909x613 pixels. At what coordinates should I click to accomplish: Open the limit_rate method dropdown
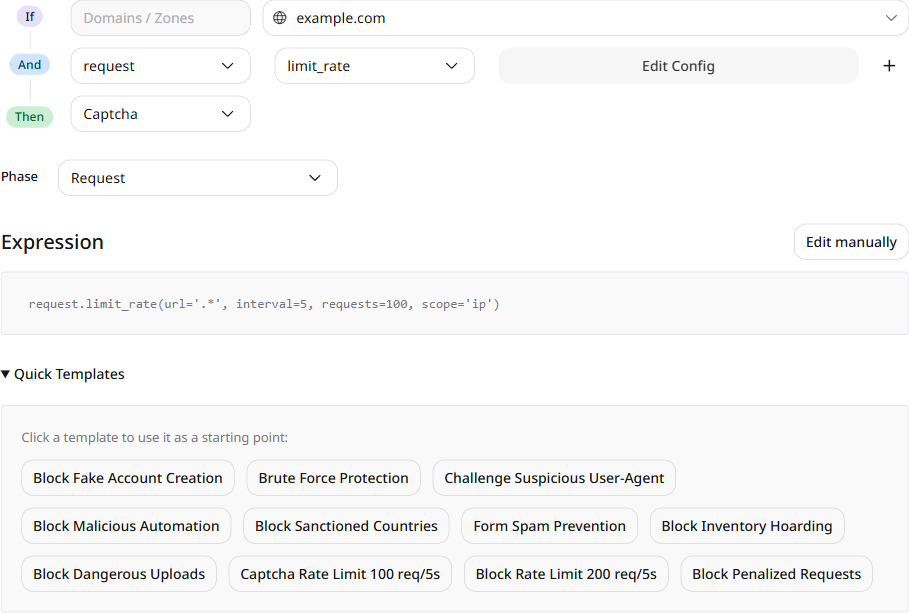(x=374, y=66)
